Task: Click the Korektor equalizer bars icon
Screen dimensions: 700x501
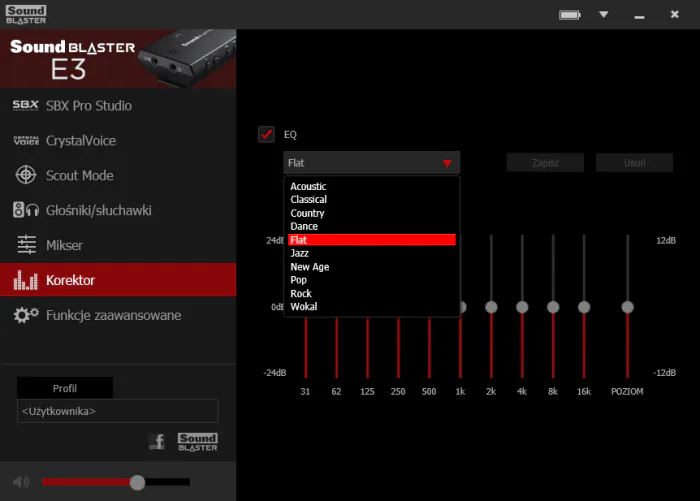Action: (25, 280)
